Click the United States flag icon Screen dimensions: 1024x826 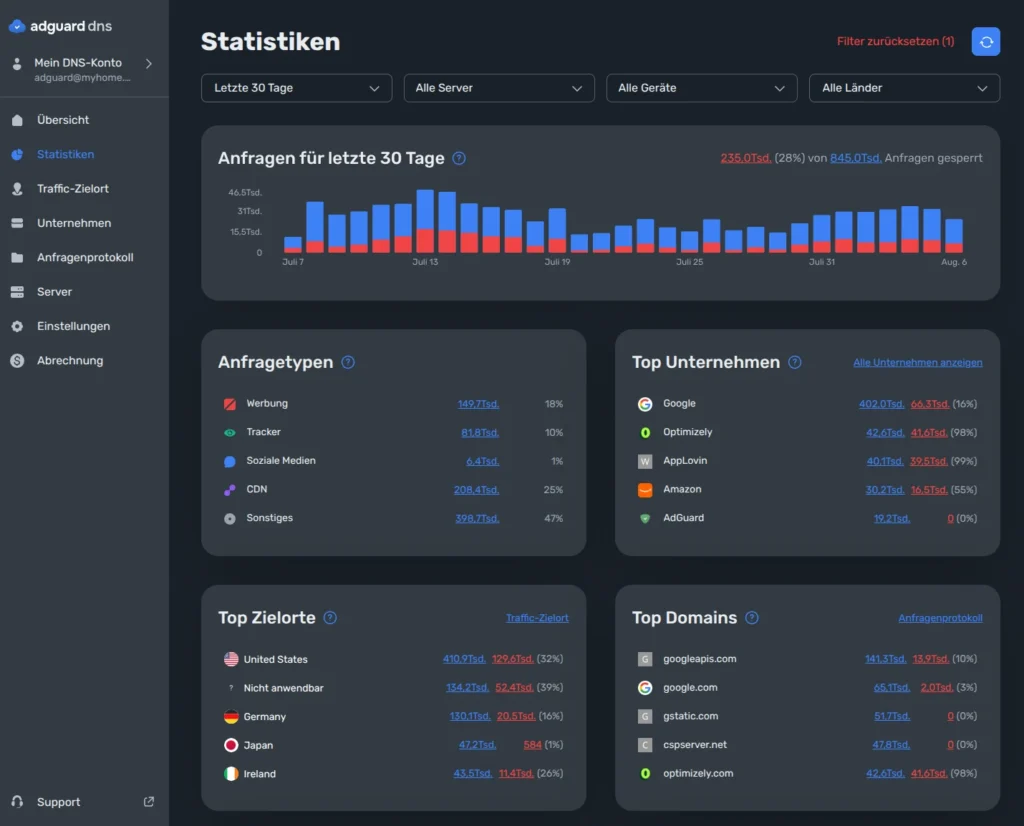(231, 659)
